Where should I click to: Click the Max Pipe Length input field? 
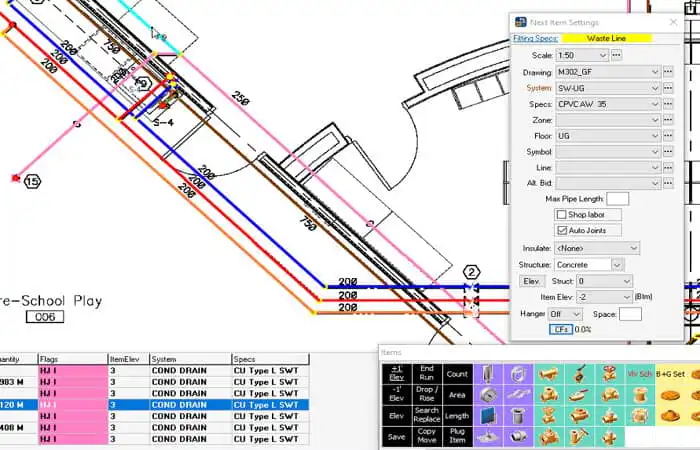617,199
